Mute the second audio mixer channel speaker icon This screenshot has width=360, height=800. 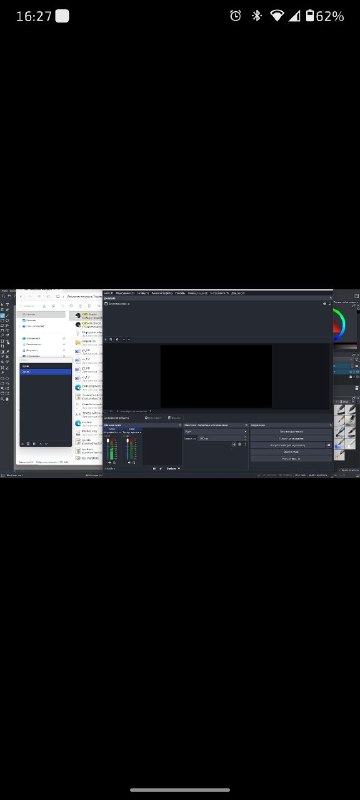click(x=129, y=462)
